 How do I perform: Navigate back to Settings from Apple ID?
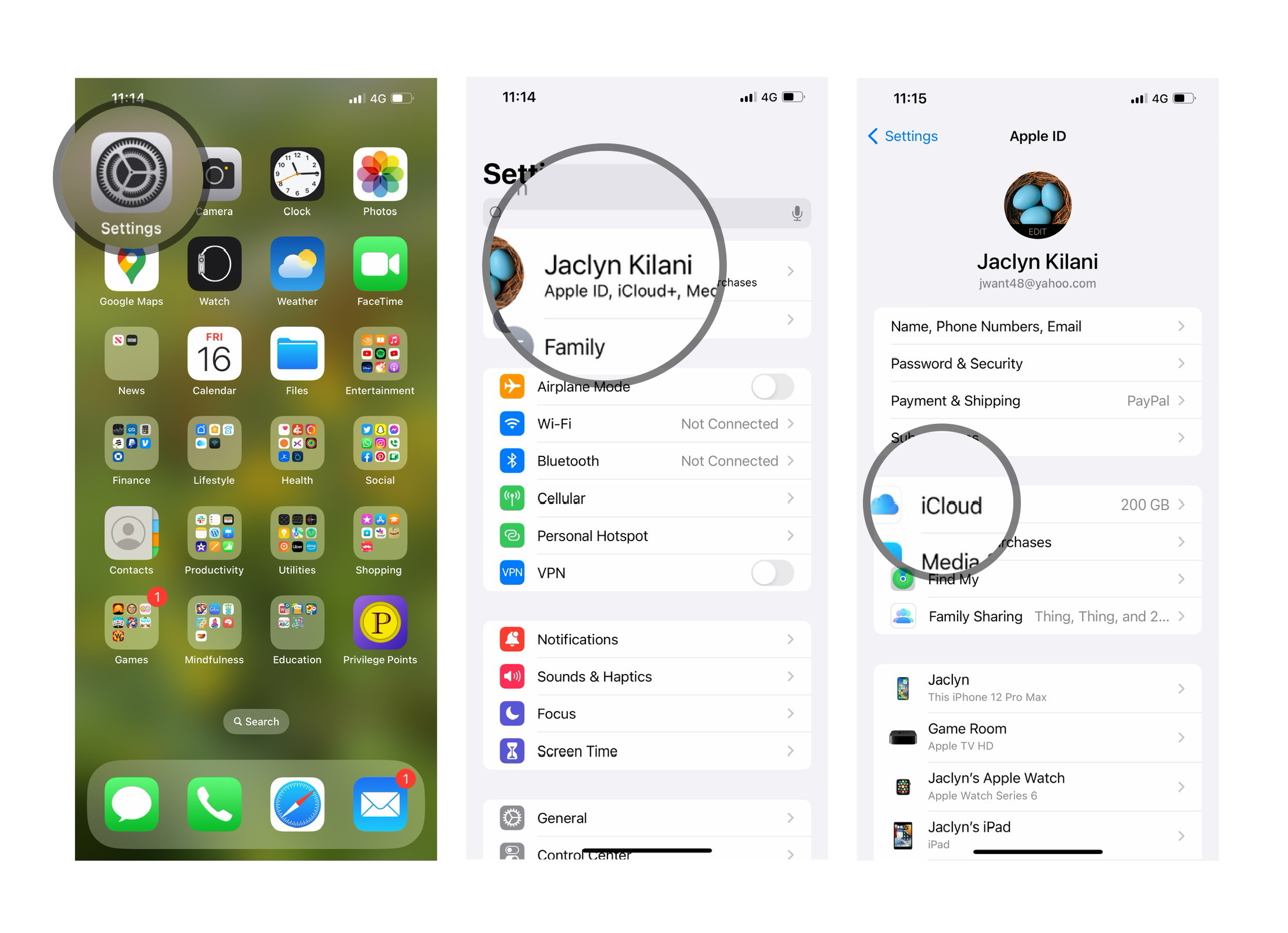[x=905, y=136]
